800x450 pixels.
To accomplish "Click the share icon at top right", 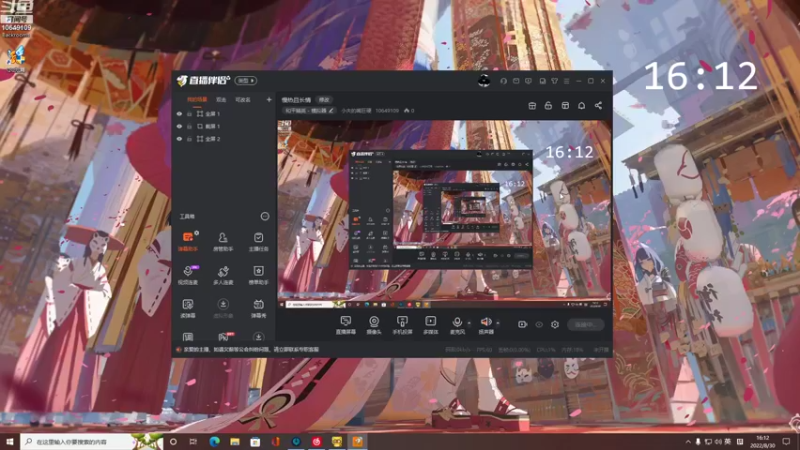I will pos(598,106).
